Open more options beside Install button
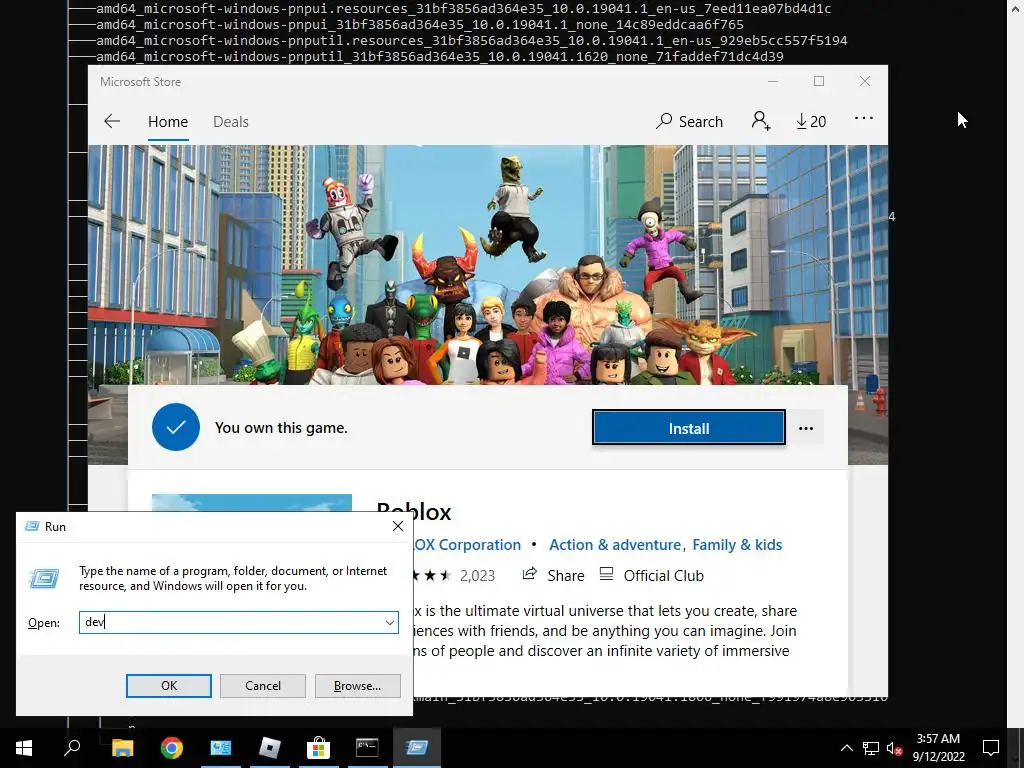This screenshot has width=1024, height=768. point(806,428)
